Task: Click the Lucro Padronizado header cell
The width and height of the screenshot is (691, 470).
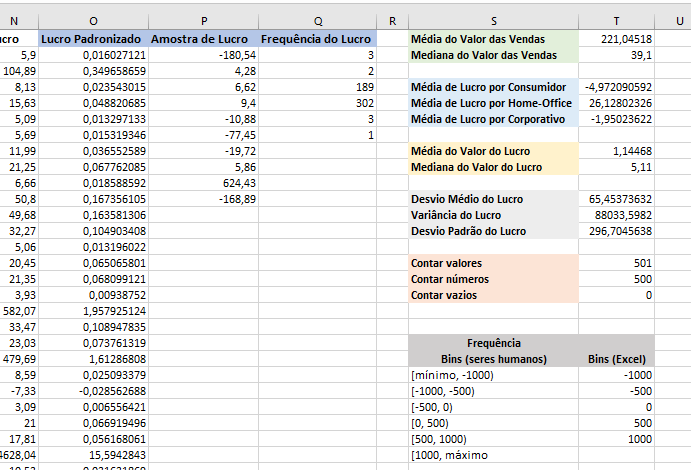Action: [93, 39]
